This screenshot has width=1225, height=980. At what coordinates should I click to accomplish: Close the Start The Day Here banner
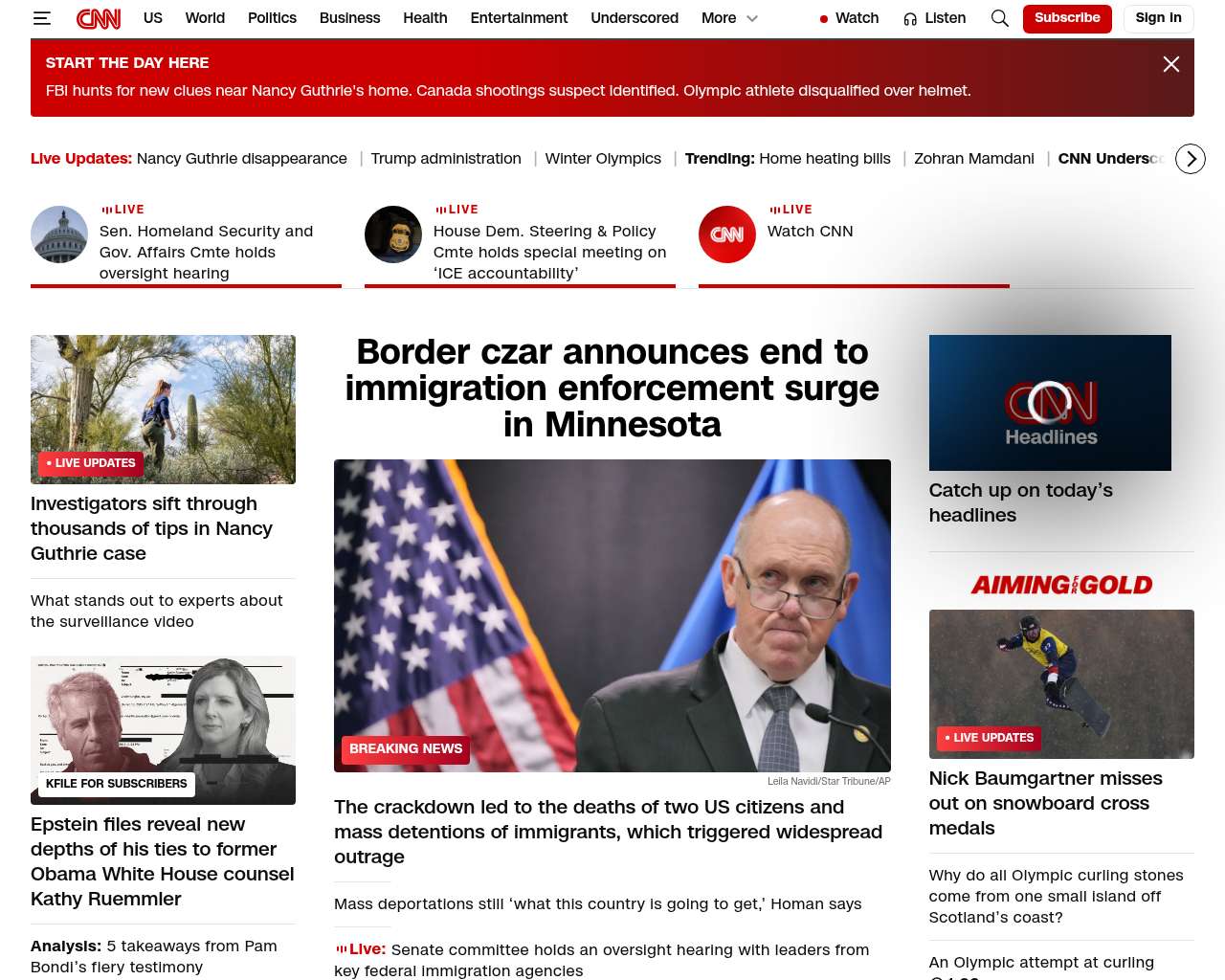pyautogui.click(x=1171, y=64)
